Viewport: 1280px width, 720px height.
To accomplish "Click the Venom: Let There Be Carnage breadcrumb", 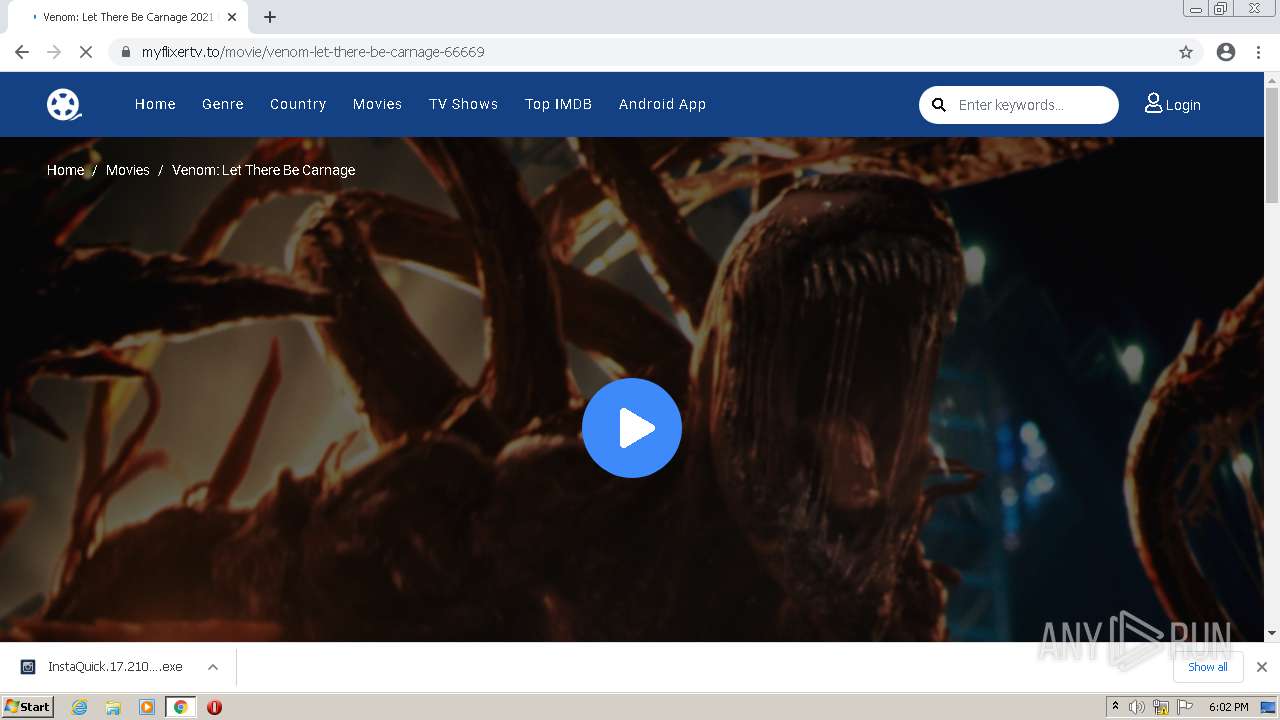I will [263, 170].
